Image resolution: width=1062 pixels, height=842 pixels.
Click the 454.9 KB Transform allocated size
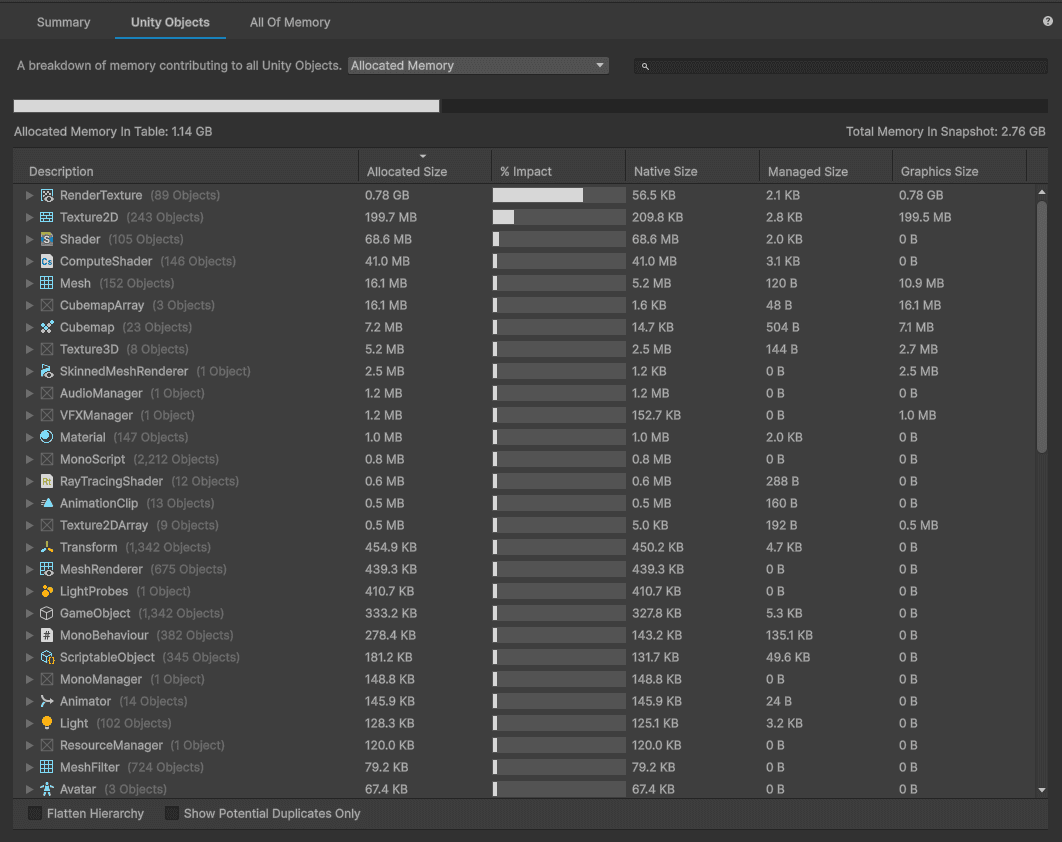pos(391,547)
